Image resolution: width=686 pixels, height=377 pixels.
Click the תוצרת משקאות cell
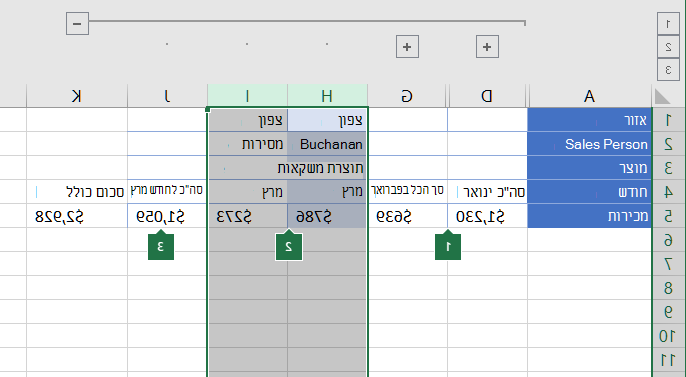(x=287, y=168)
